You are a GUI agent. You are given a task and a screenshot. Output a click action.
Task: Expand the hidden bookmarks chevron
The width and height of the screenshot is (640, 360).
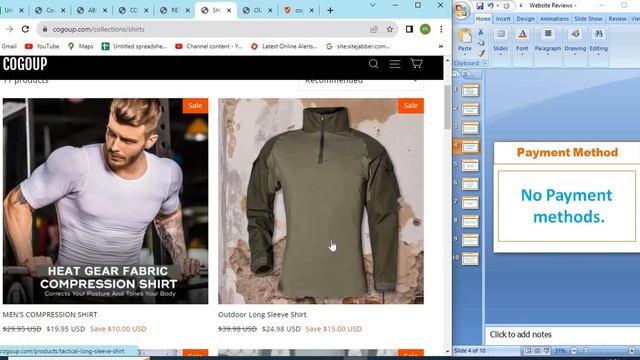click(x=441, y=47)
